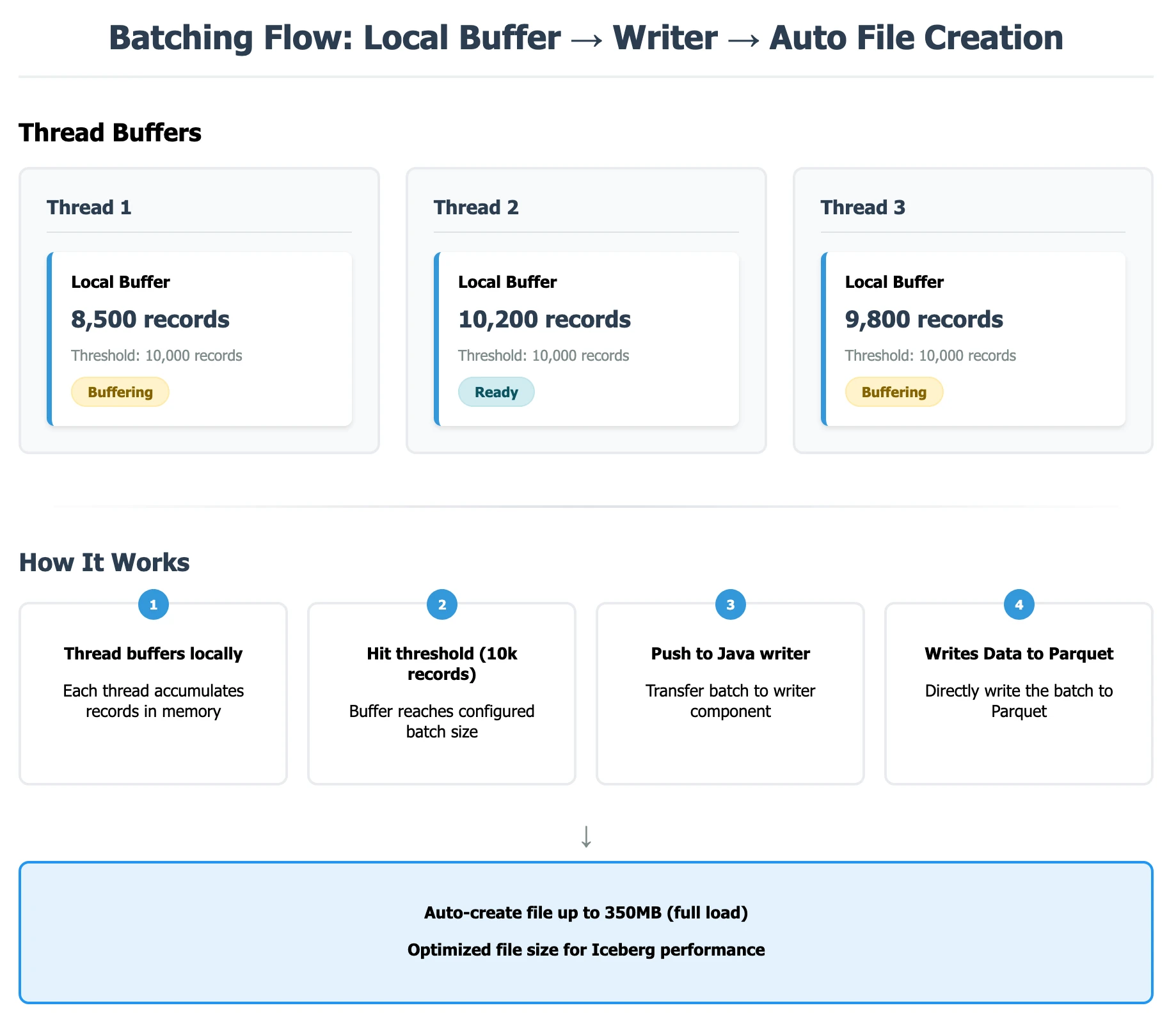Viewport: 1176px width, 1017px height.
Task: Select the Thread 2 header label
Action: pos(476,207)
